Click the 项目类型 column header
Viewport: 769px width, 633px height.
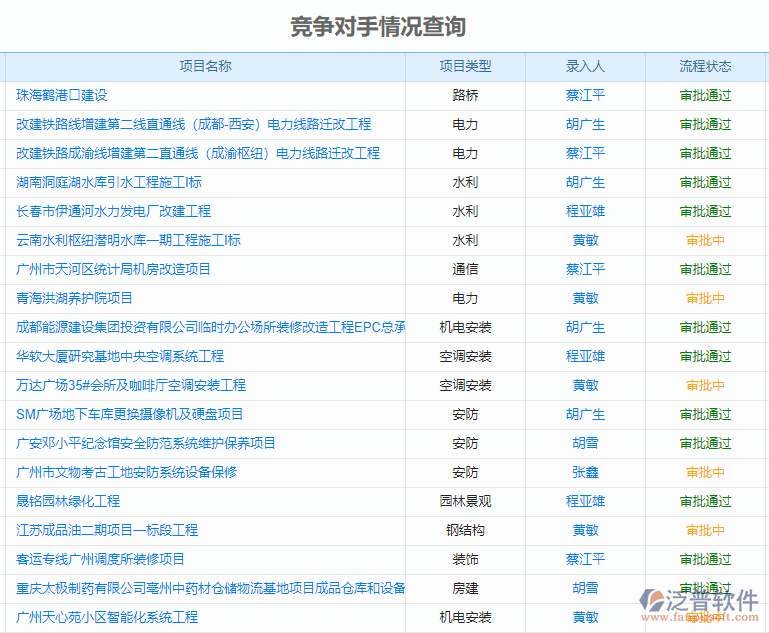(465, 67)
